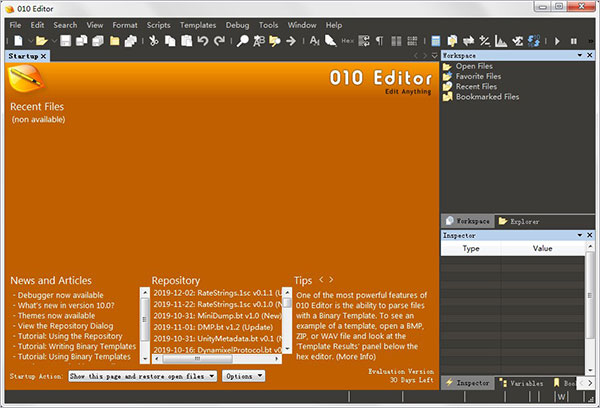Switch to the Explorer tab

[x=522, y=220]
